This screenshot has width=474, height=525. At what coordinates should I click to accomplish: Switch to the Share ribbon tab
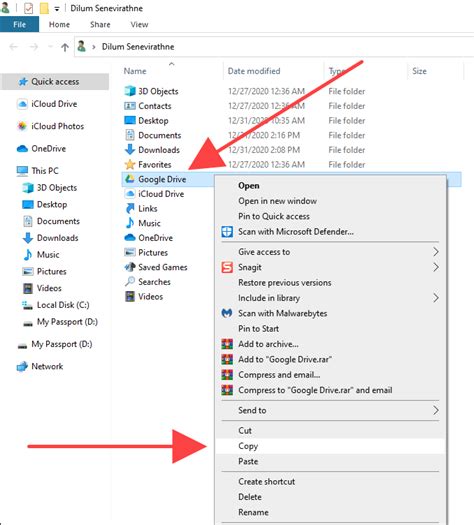(100, 24)
